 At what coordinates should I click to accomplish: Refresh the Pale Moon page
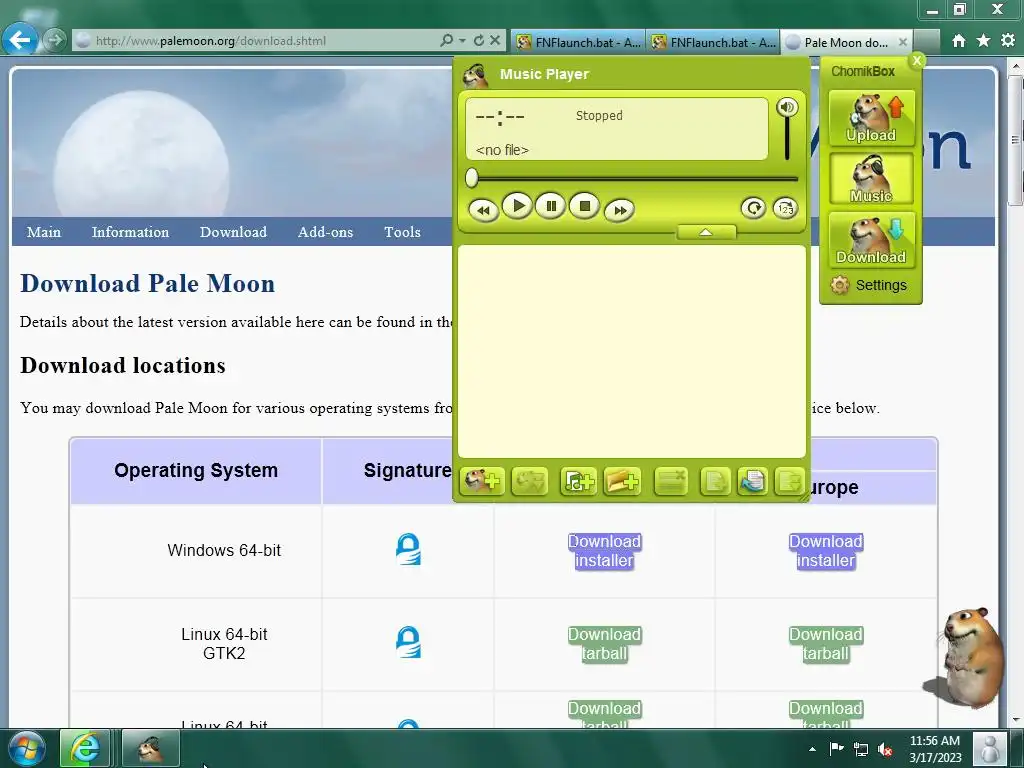(479, 40)
